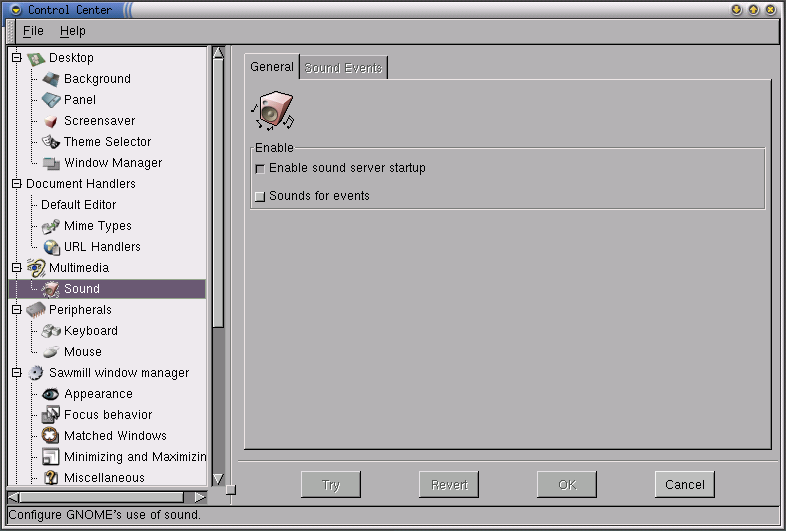The height and width of the screenshot is (531, 786).
Task: Click the Background icon in the tree
Action: click(x=51, y=79)
